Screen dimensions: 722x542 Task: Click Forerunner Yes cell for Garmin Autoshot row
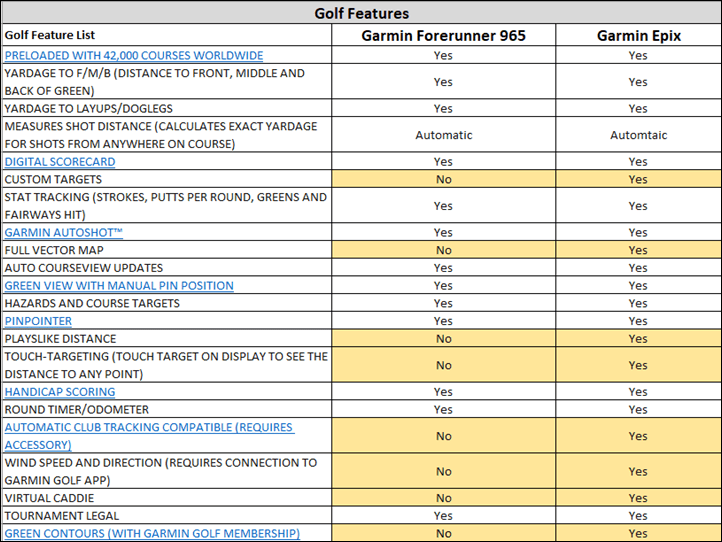click(443, 233)
